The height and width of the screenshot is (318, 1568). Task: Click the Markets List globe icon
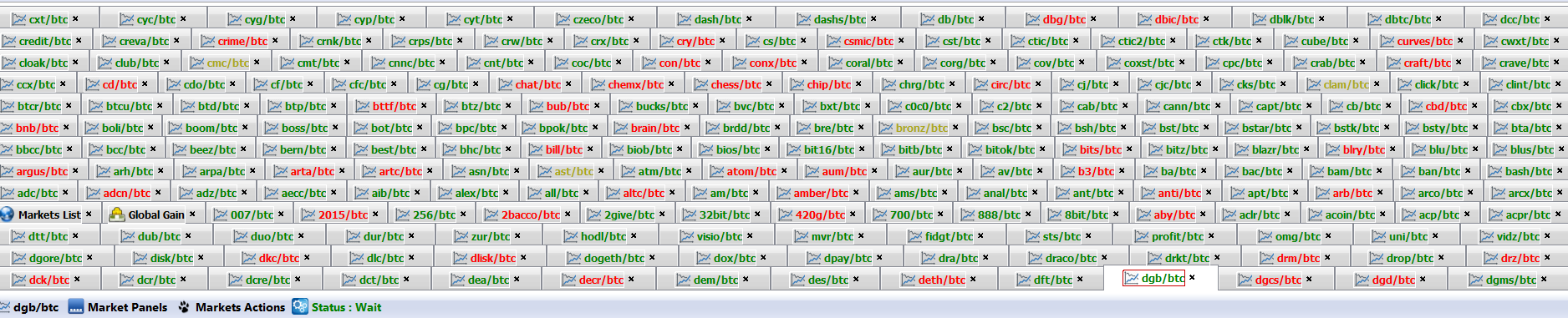click(x=8, y=215)
